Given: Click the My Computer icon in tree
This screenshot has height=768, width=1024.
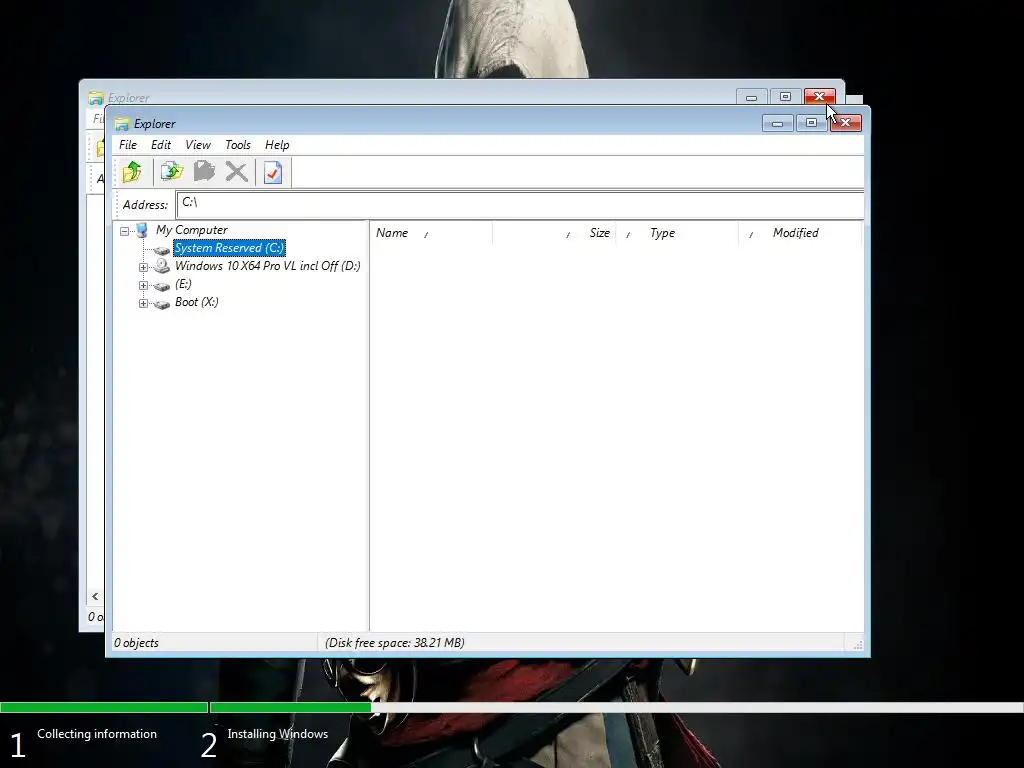Looking at the screenshot, I should pyautogui.click(x=142, y=230).
